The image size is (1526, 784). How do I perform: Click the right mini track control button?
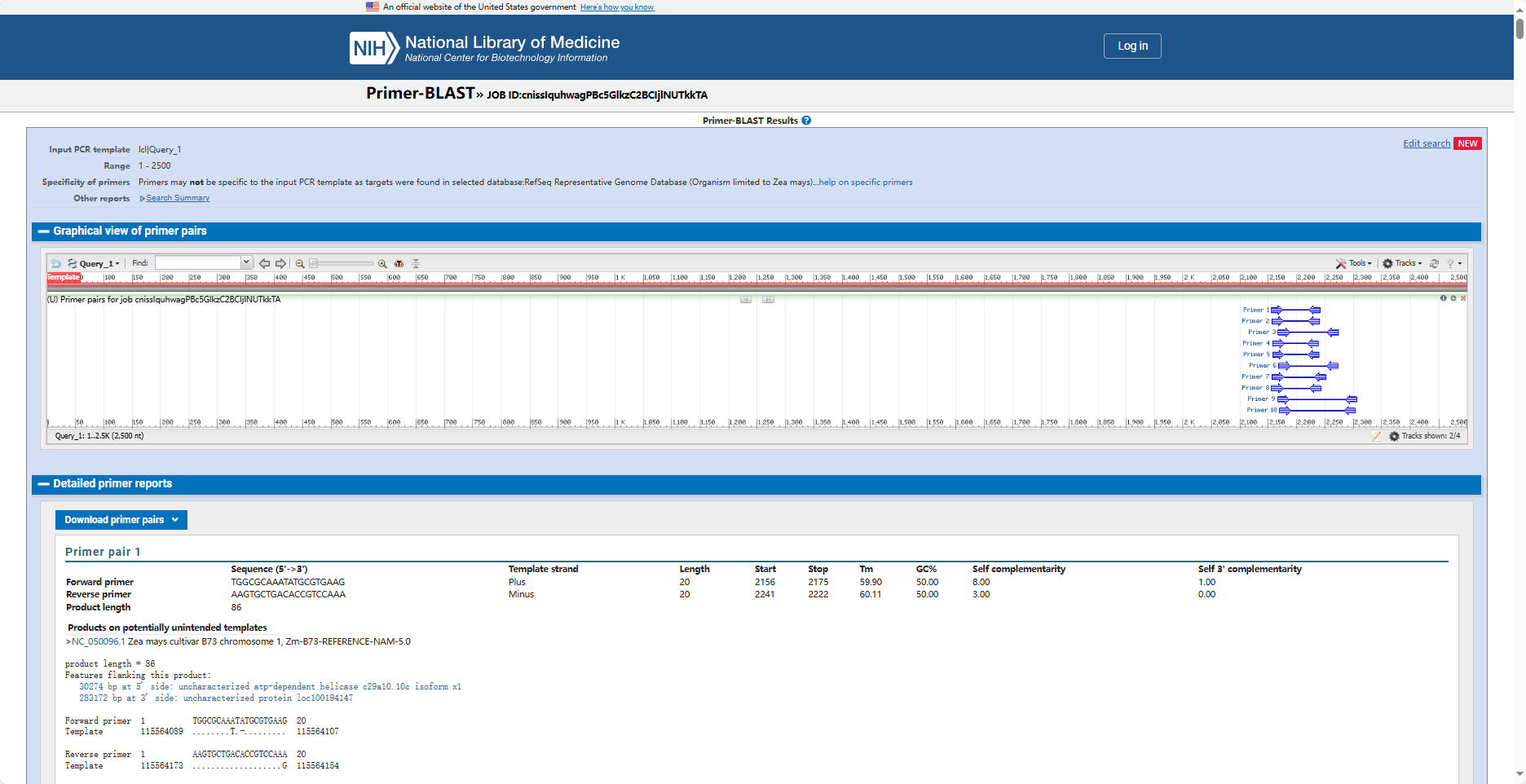click(x=768, y=299)
